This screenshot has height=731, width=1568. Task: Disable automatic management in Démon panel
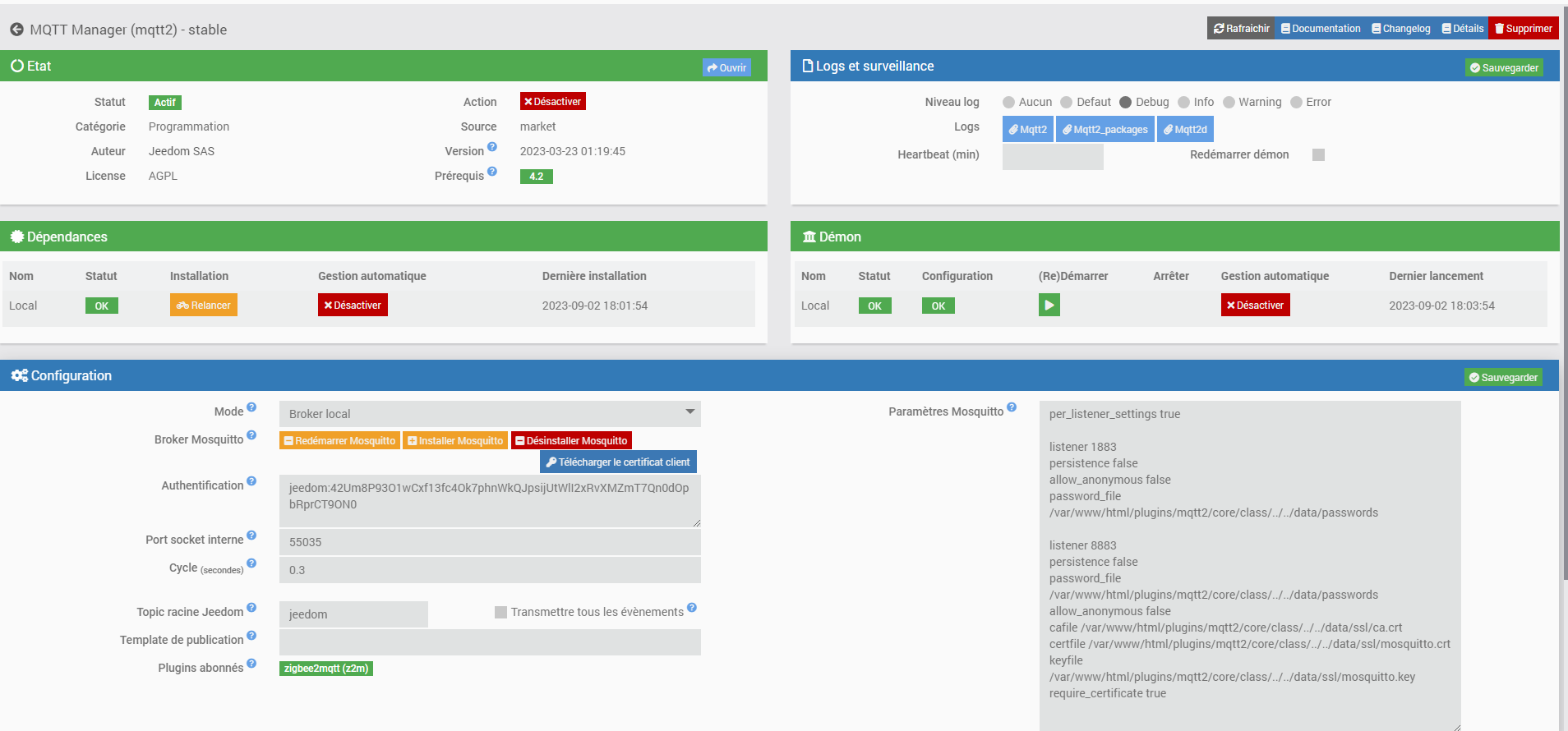point(1255,306)
